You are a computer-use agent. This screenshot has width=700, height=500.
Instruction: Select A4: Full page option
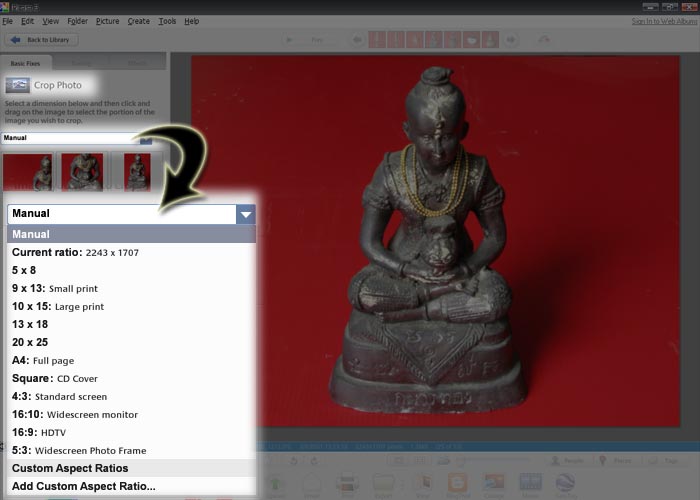pyautogui.click(x=131, y=360)
